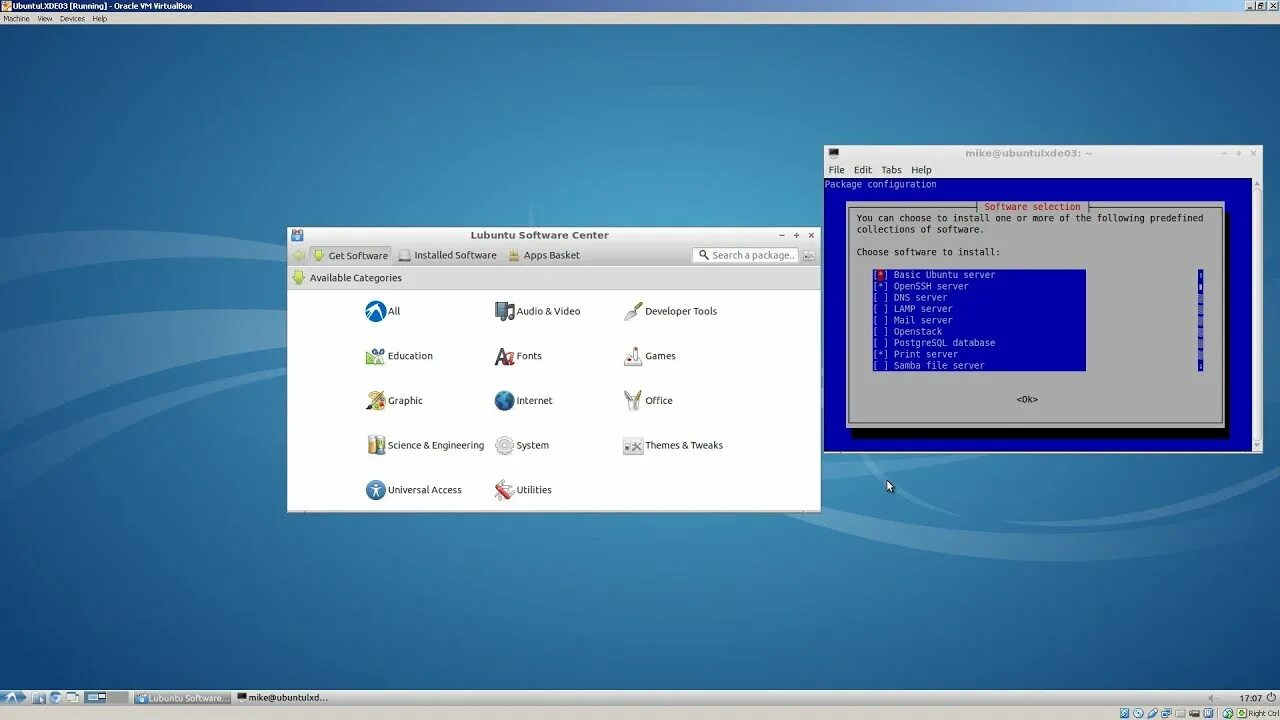Open the All category icon
Viewport: 1280px width, 720px height.
click(375, 311)
